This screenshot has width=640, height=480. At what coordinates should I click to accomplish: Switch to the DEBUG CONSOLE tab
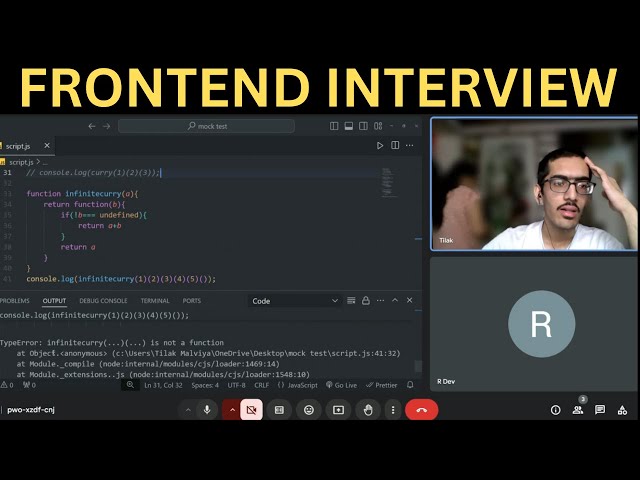pos(103,301)
